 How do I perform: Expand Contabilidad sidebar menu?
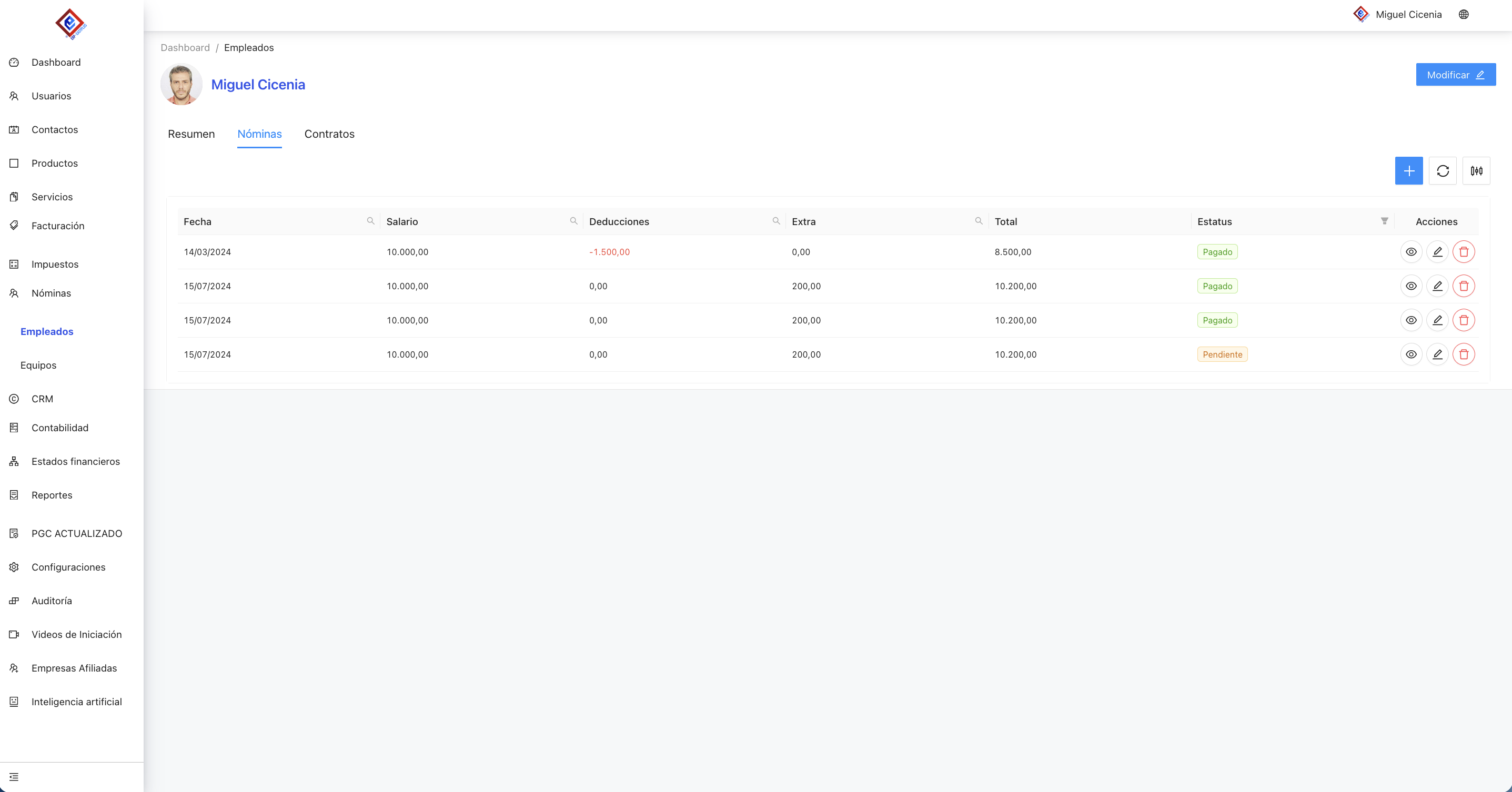60,428
